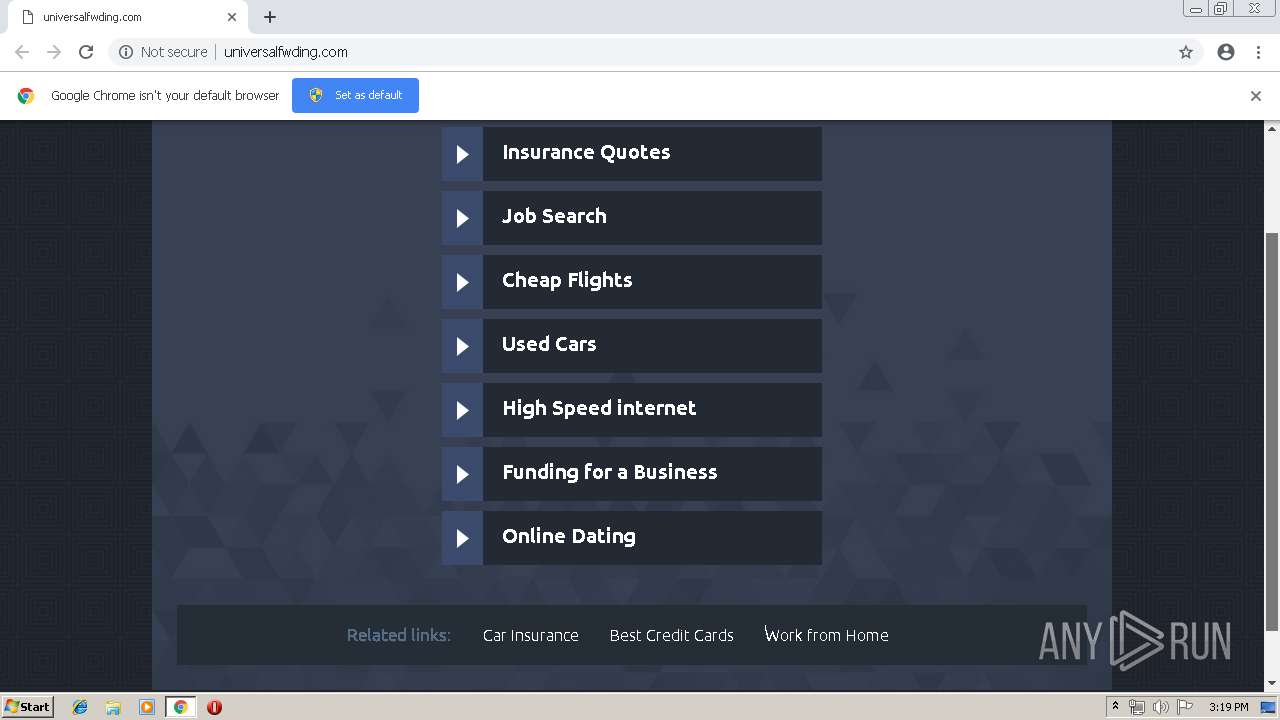Close the universalfwding.com tab

(x=232, y=17)
